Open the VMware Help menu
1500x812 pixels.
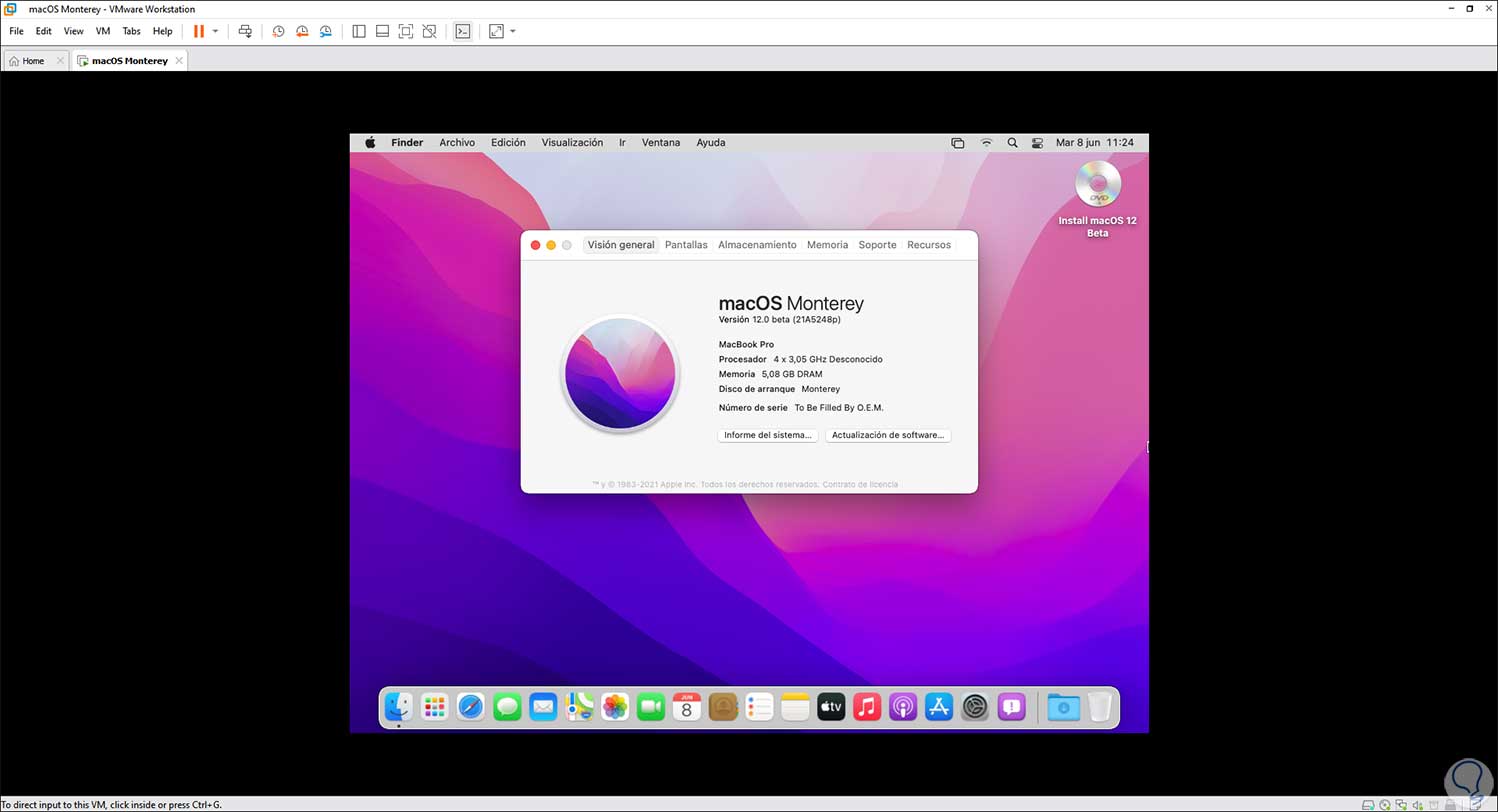click(163, 31)
